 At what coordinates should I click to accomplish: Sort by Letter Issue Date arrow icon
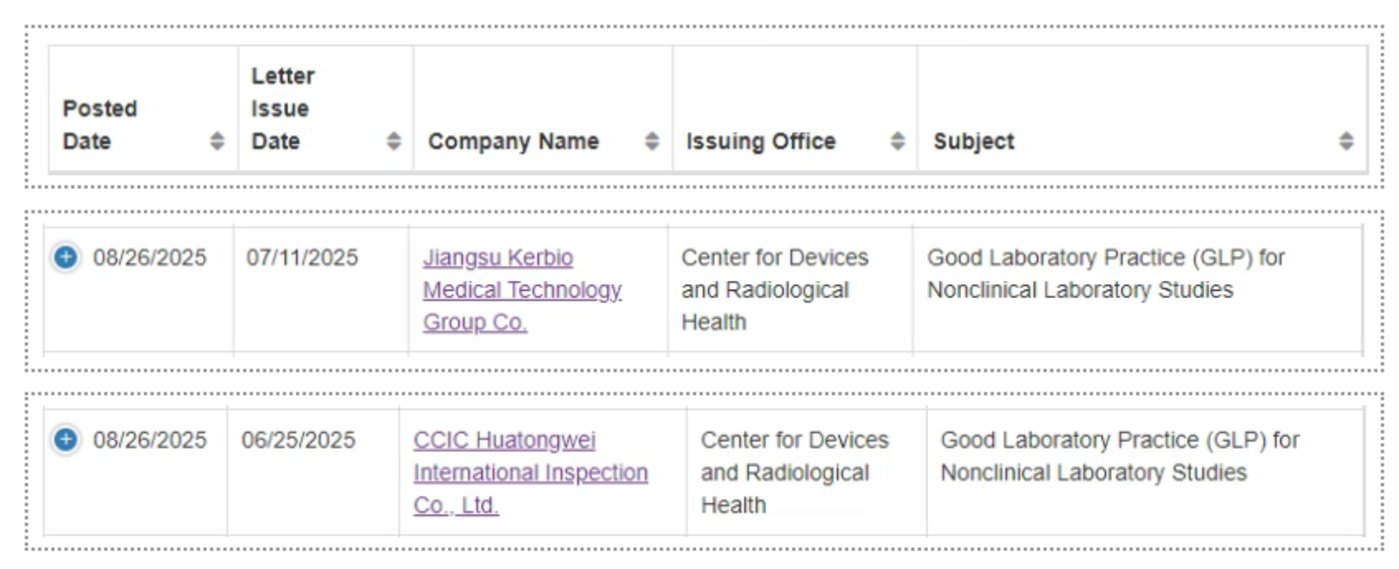tap(394, 142)
